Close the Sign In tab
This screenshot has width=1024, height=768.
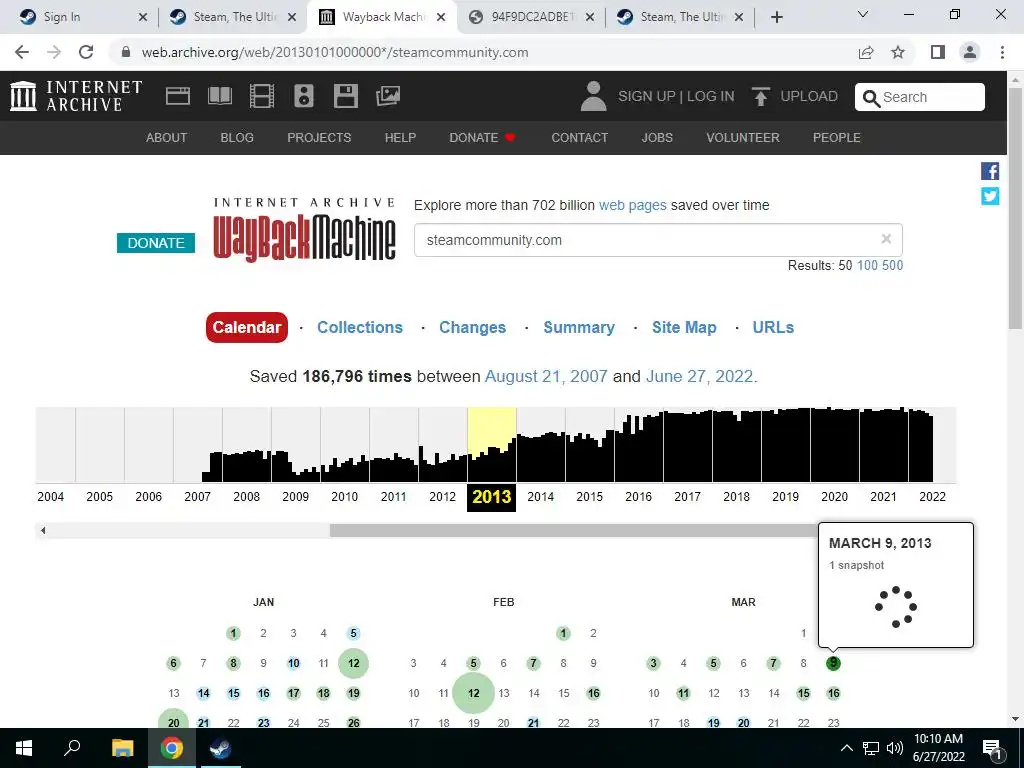click(x=143, y=17)
